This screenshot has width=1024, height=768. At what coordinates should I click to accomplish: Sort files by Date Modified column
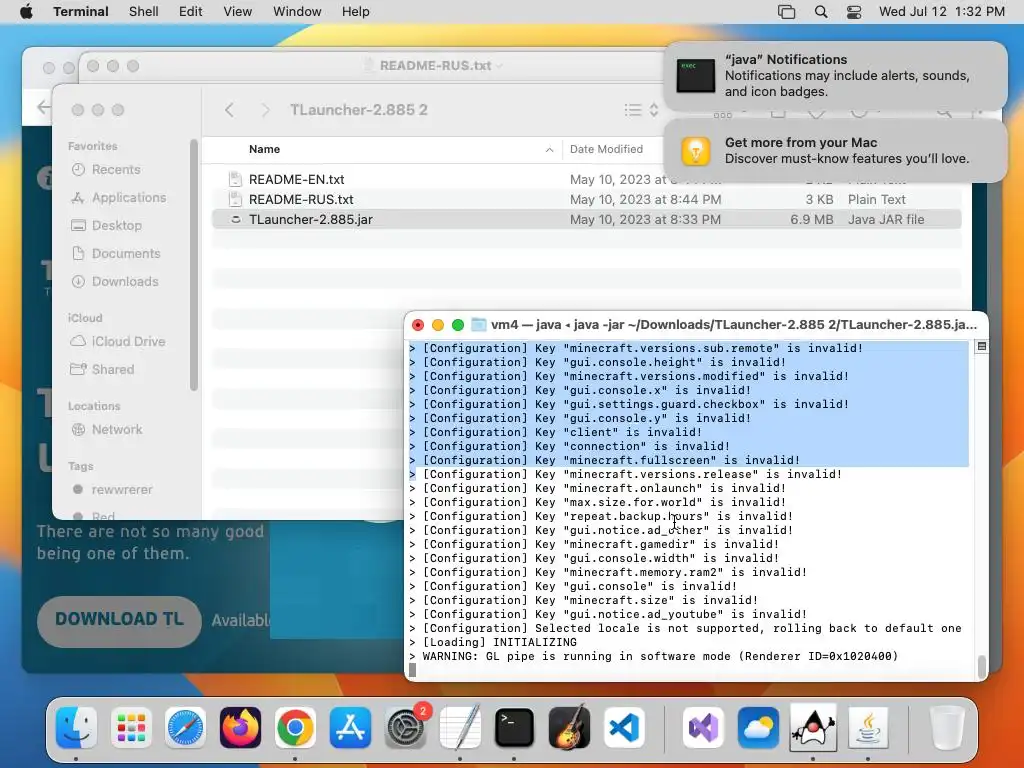pyautogui.click(x=606, y=149)
